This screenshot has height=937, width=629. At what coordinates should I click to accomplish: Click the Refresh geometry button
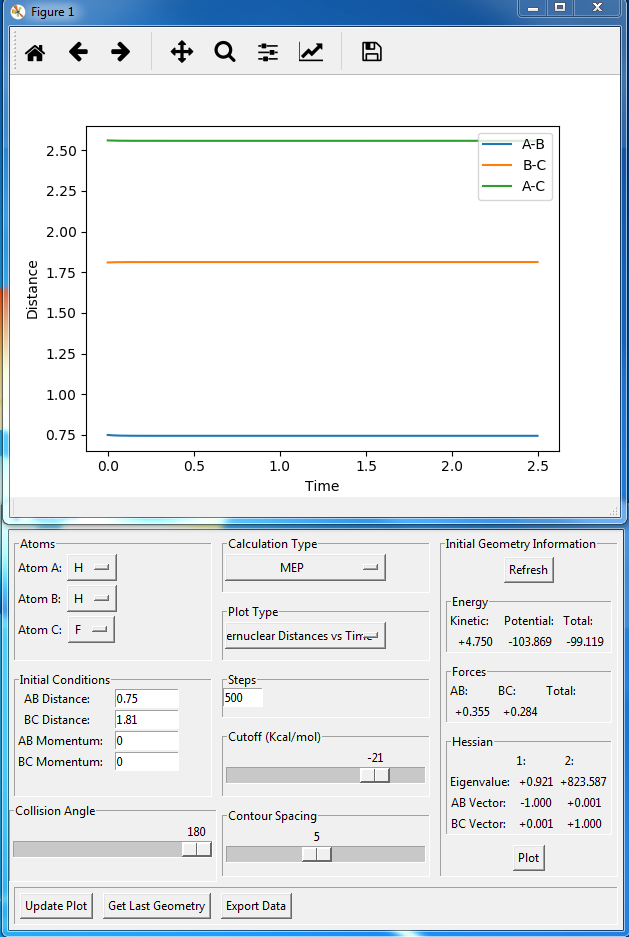pyautogui.click(x=528, y=570)
